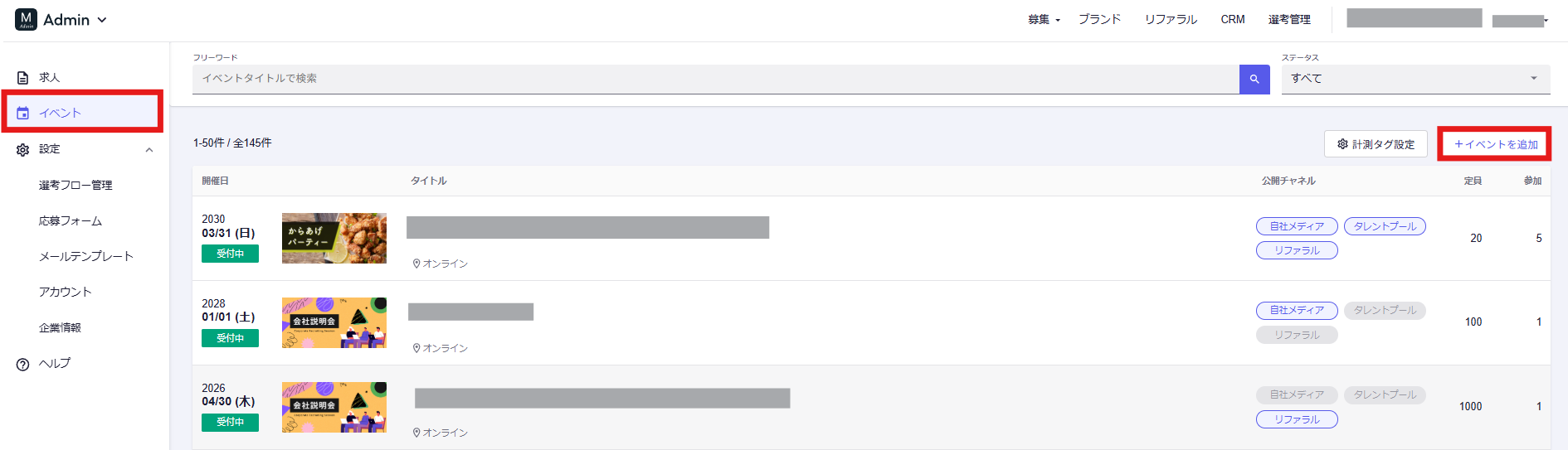Click the 計測タグ設定 button

pos(1376,144)
